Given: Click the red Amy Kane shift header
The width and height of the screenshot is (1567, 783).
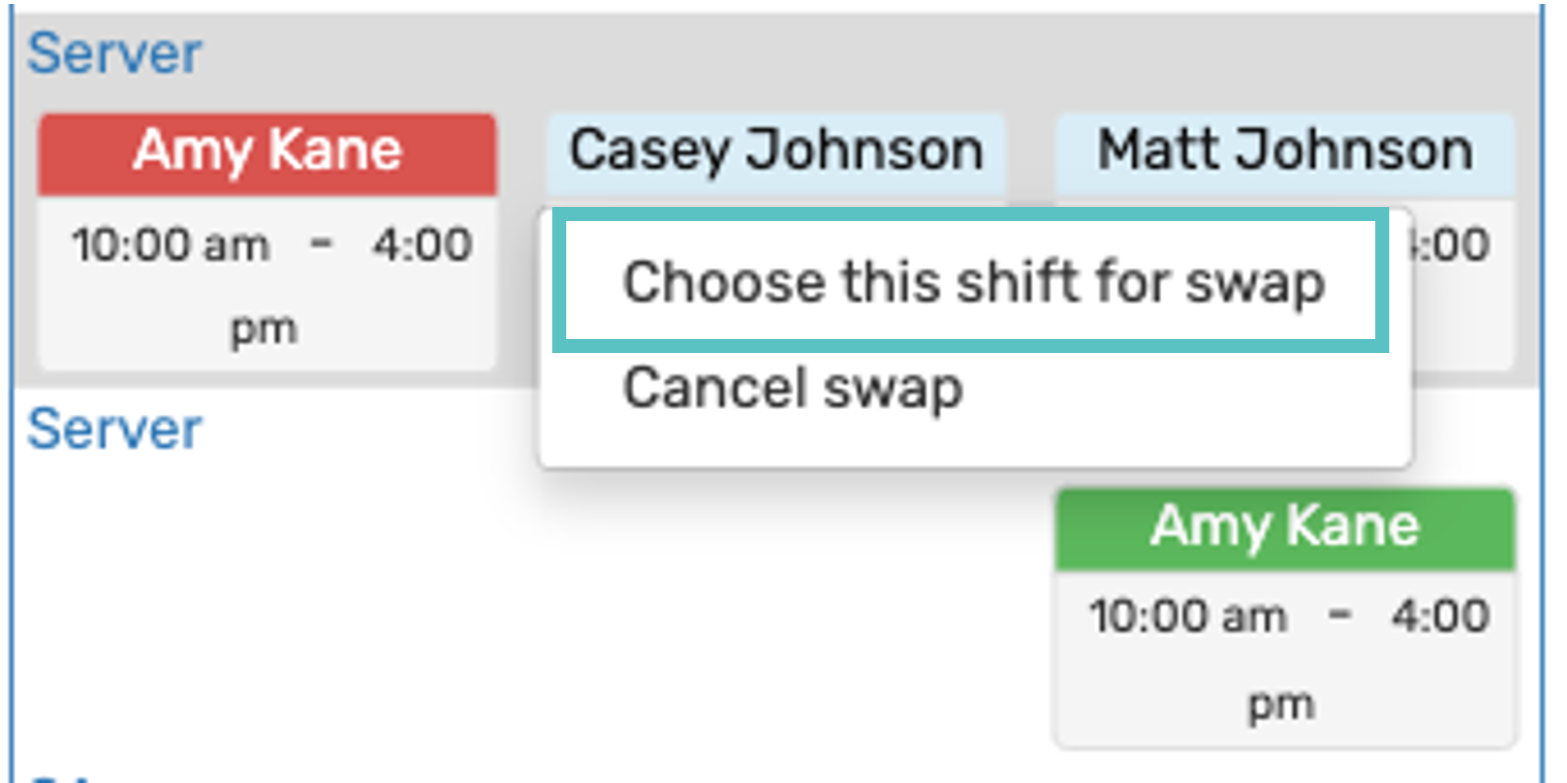Looking at the screenshot, I should point(267,152).
